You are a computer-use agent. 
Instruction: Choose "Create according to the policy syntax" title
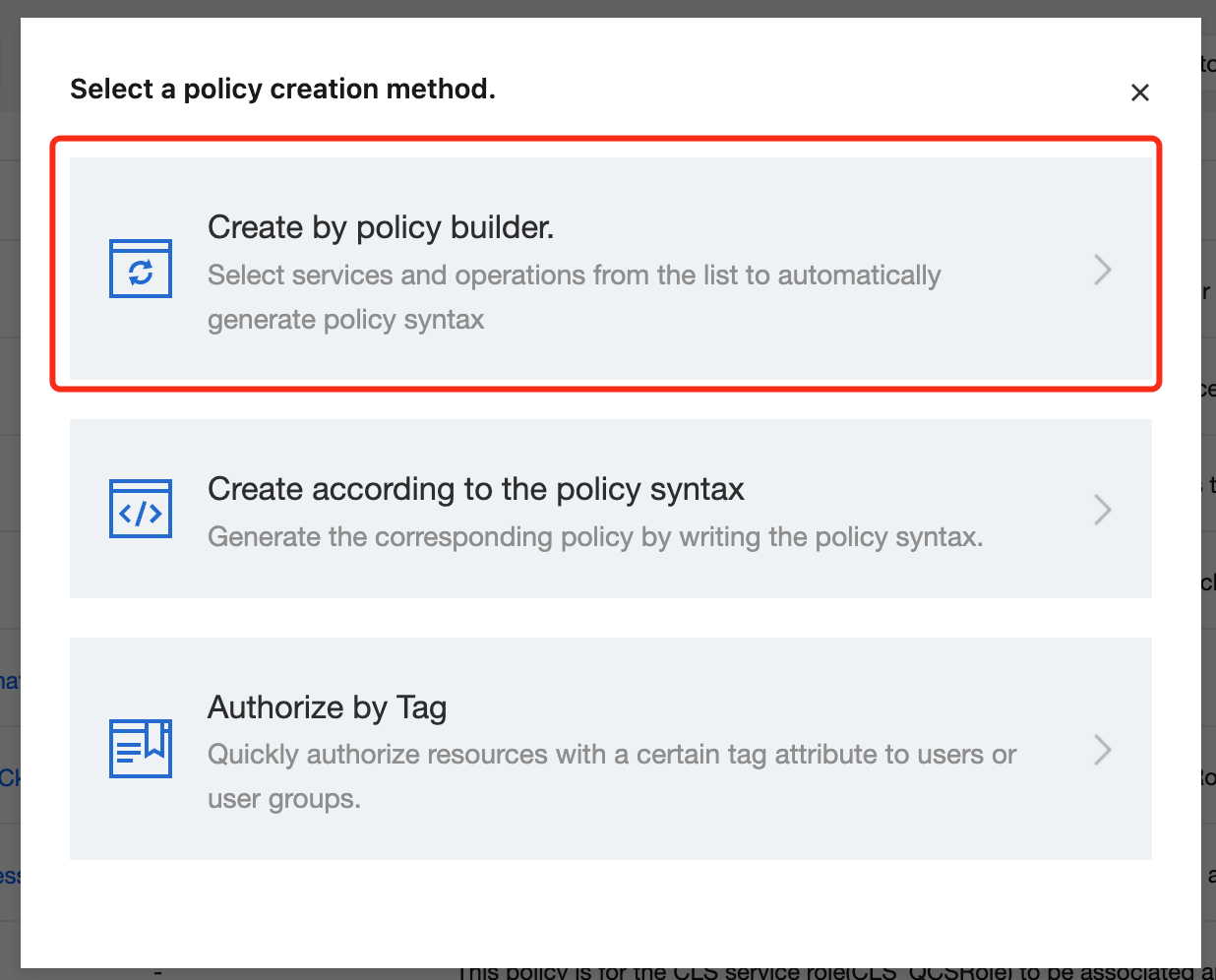pyautogui.click(x=476, y=489)
